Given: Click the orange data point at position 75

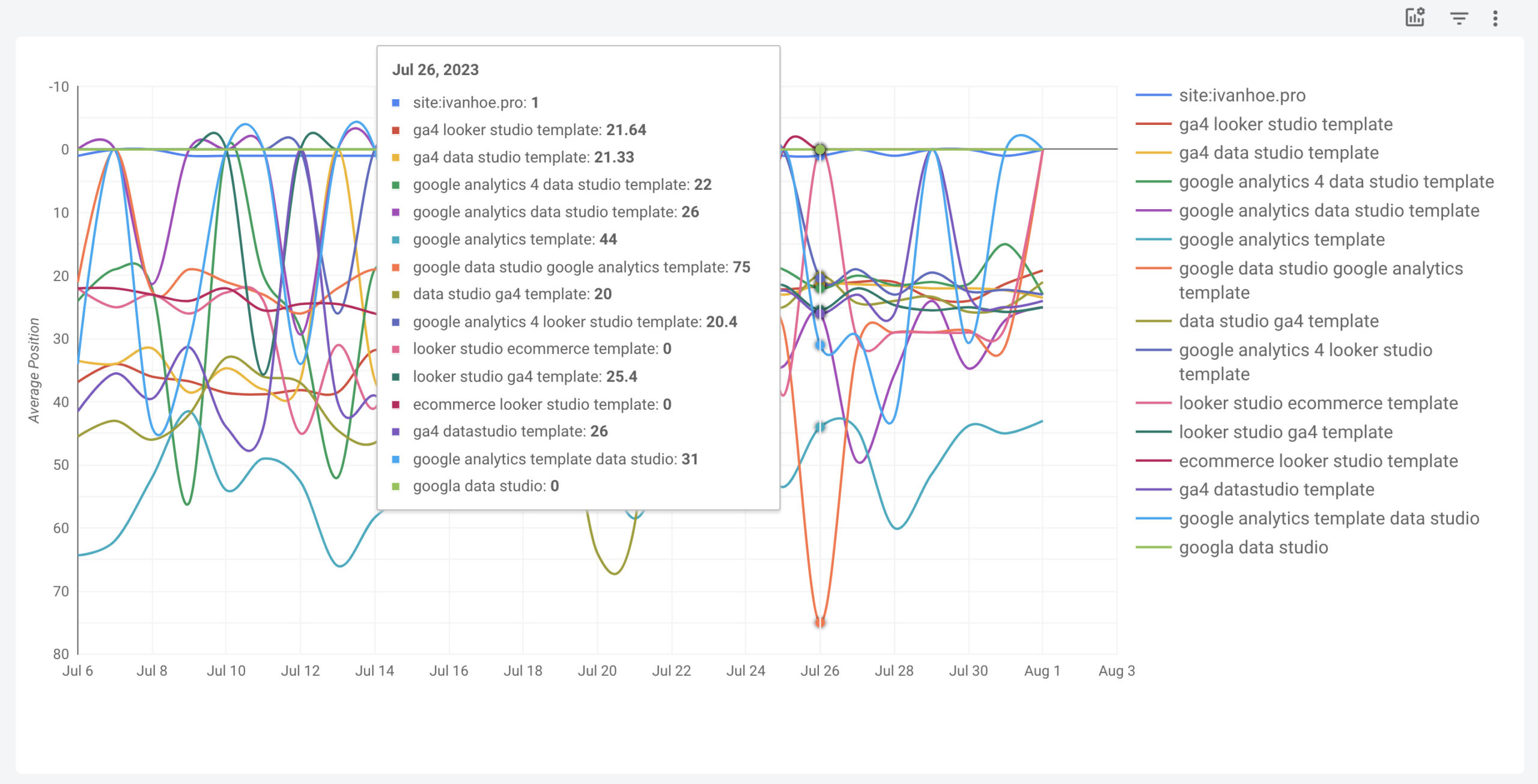Looking at the screenshot, I should click(820, 622).
